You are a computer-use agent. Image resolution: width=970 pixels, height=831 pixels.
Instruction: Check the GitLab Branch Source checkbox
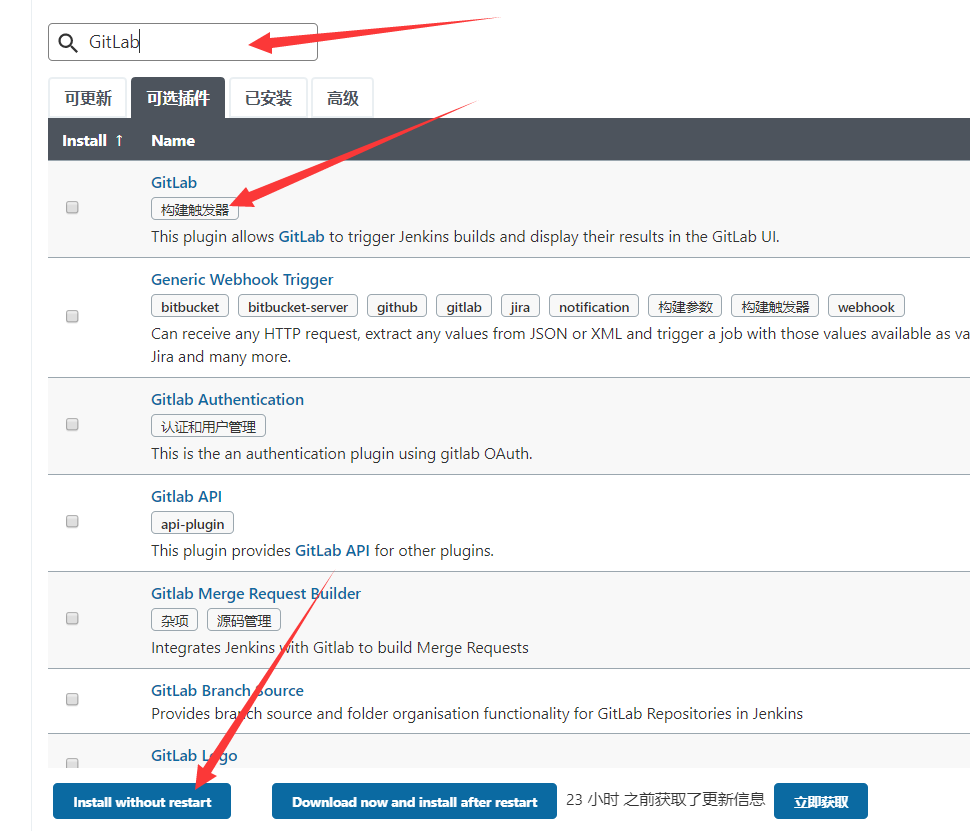pyautogui.click(x=72, y=699)
